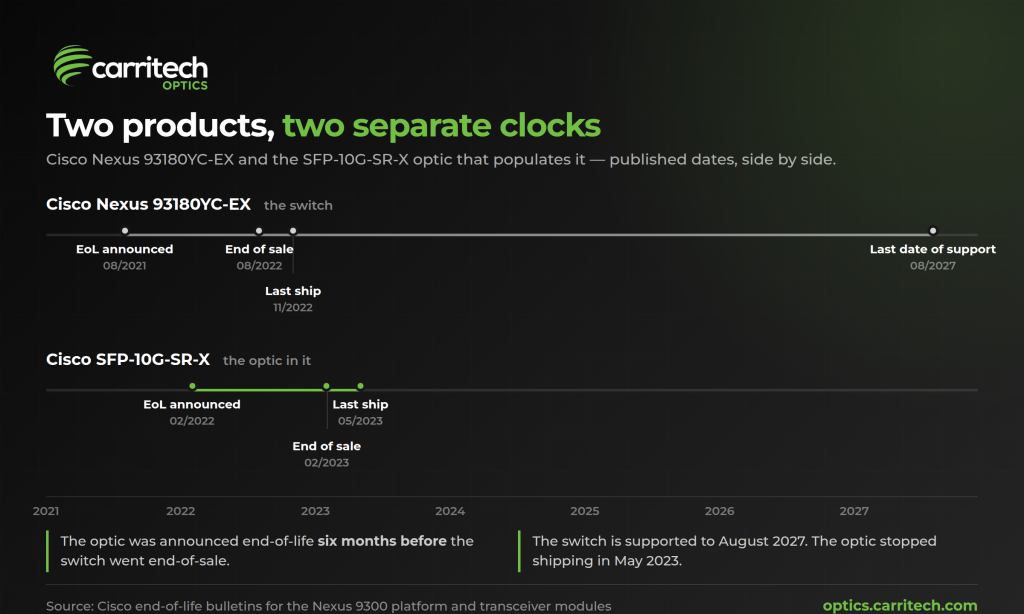Screen dimensions: 1024x614
Task: Click the 'six months before' bold text
Action: click(382, 541)
